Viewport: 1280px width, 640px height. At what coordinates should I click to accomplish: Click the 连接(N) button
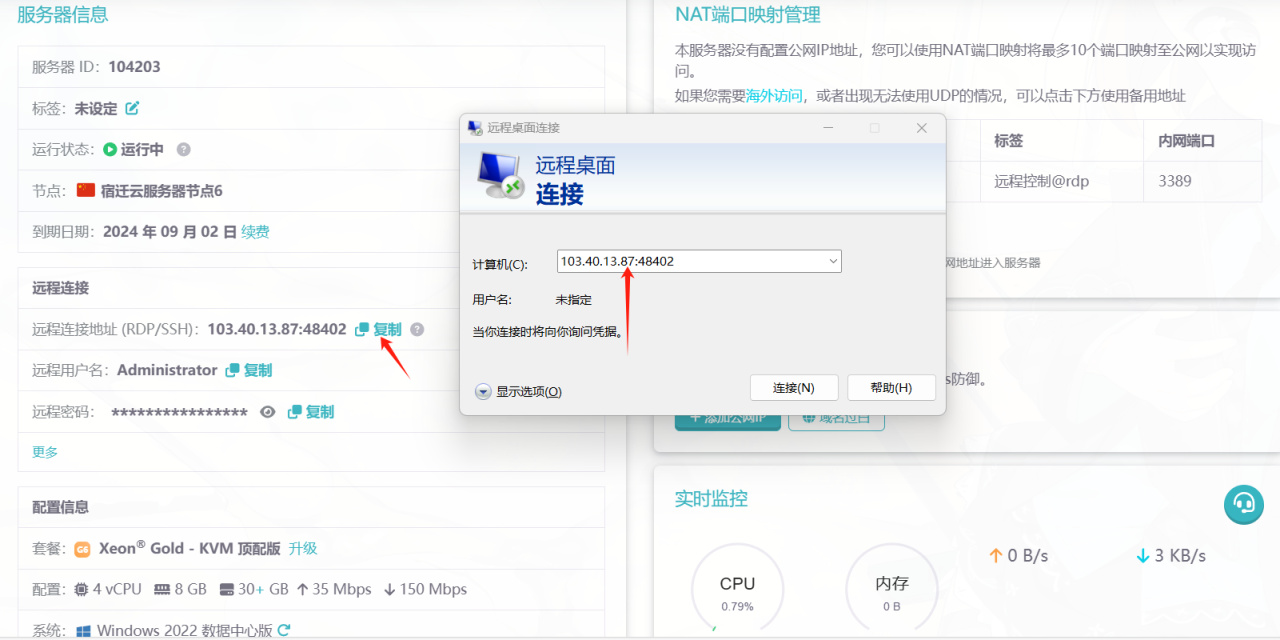(793, 388)
